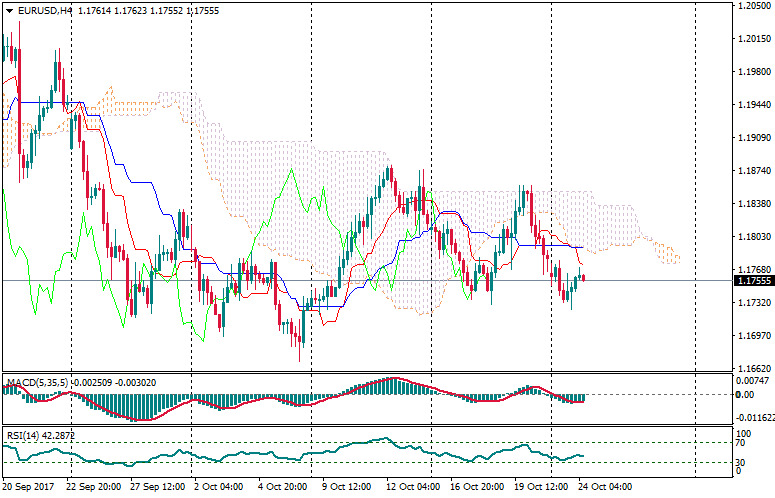Click the current price tag 1.17555
Image resolution: width=775 pixels, height=498 pixels.
(753, 281)
